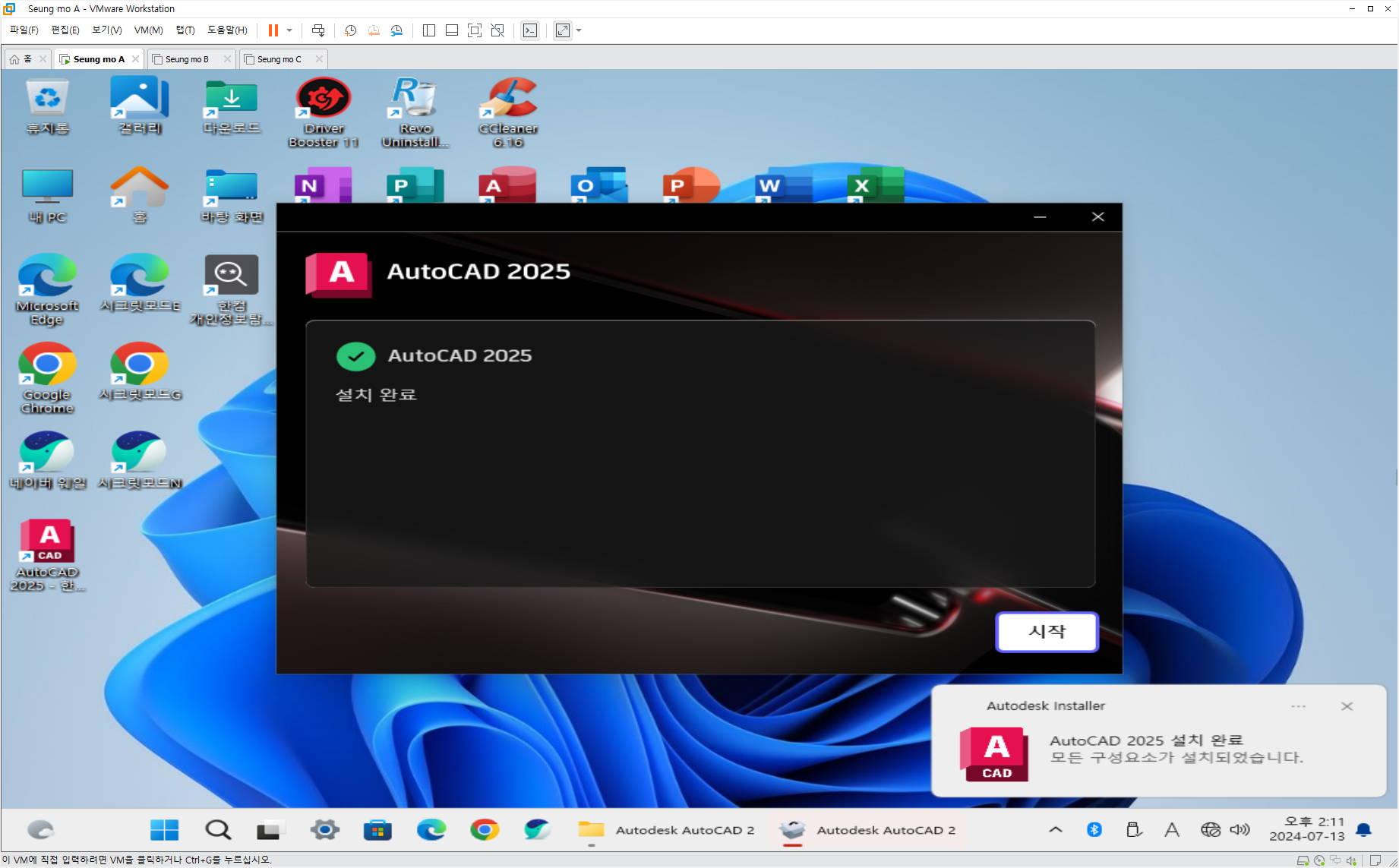Screen dimensions: 1399x868
Task: Launch Driver Booster 11 shortcut
Action: [x=324, y=112]
